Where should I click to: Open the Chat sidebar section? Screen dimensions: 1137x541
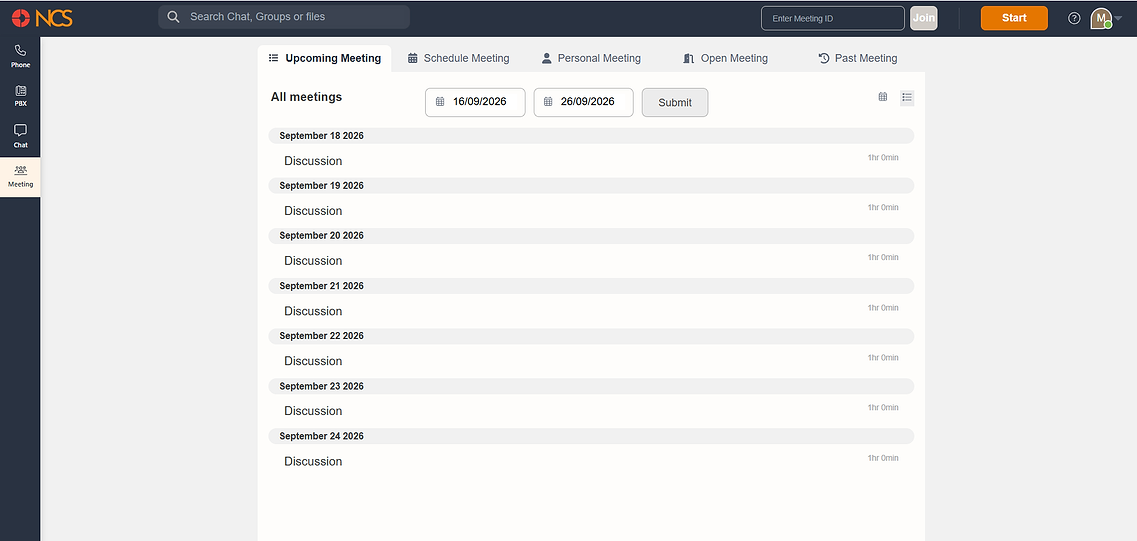pyautogui.click(x=20, y=136)
